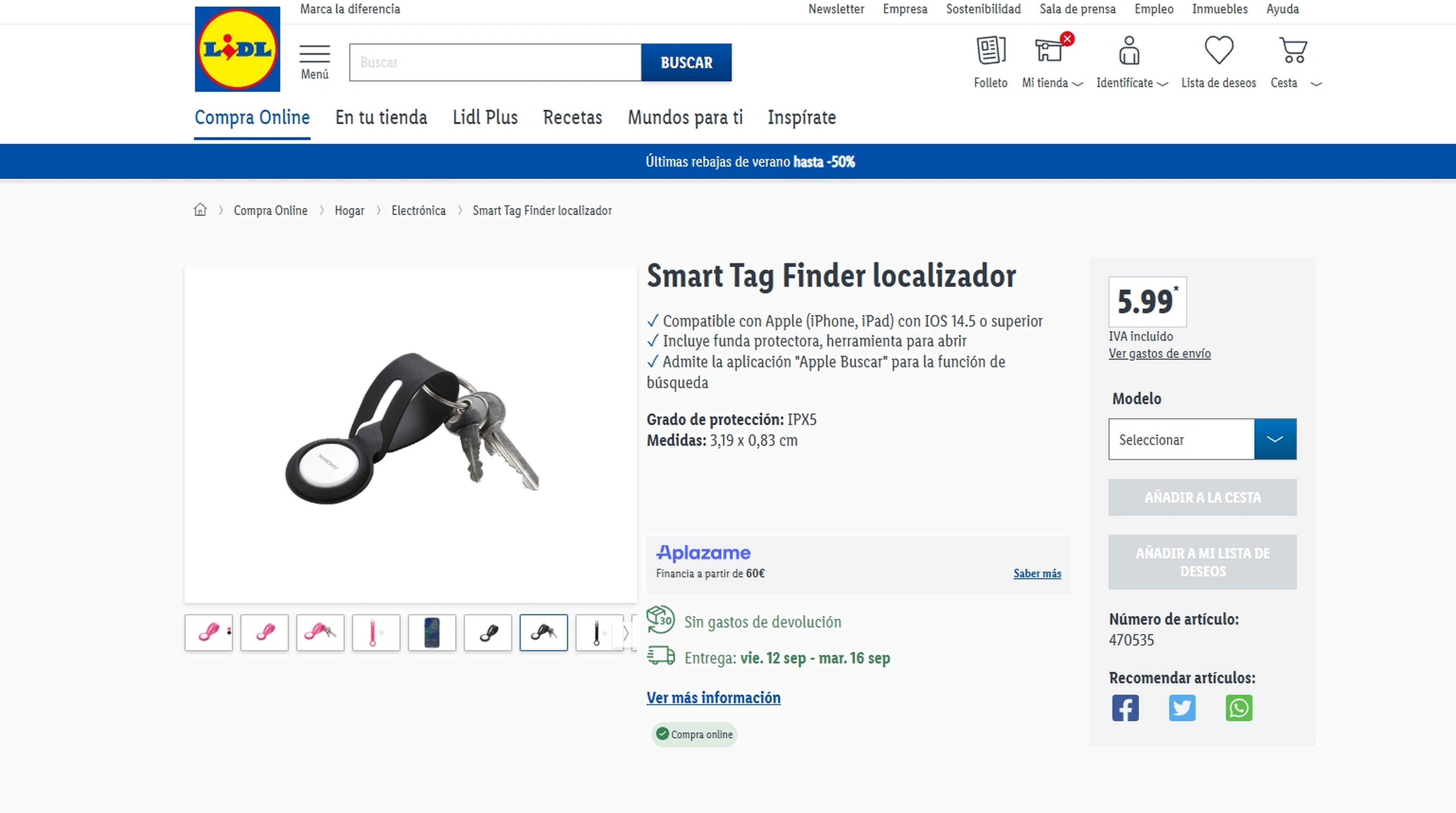Select the blue phone screen thumbnail
Image resolution: width=1456 pixels, height=813 pixels.
pyautogui.click(x=432, y=633)
